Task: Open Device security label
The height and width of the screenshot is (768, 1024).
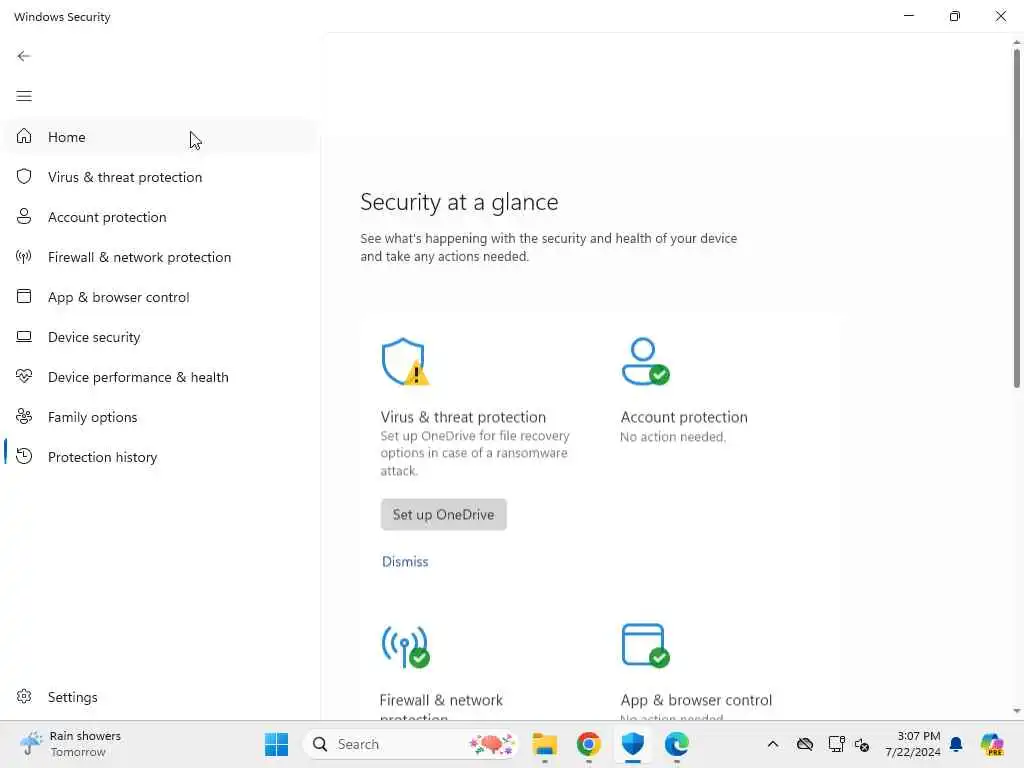Action: pos(94,337)
